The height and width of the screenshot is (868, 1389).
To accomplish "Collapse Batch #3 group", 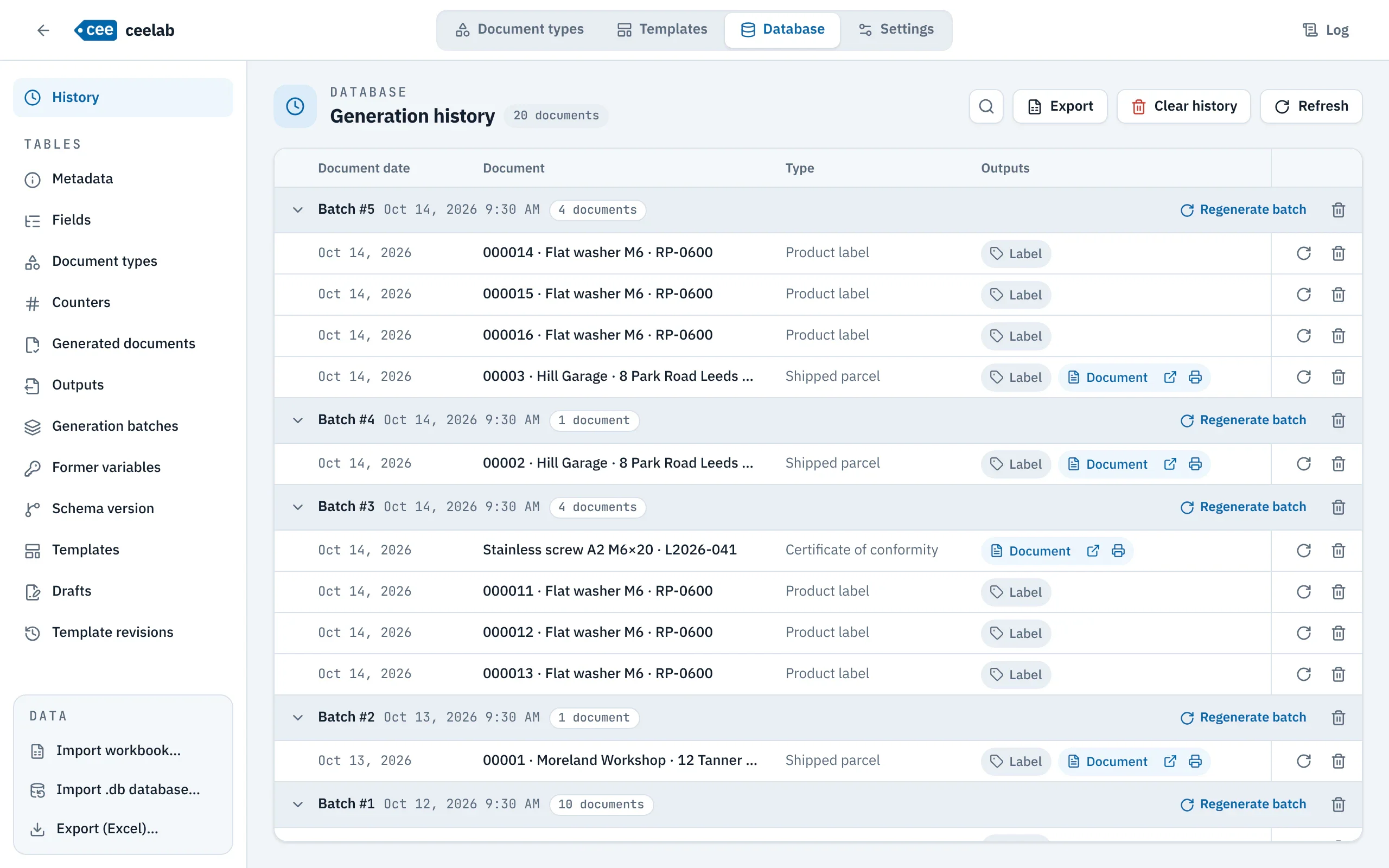I will 297,507.
